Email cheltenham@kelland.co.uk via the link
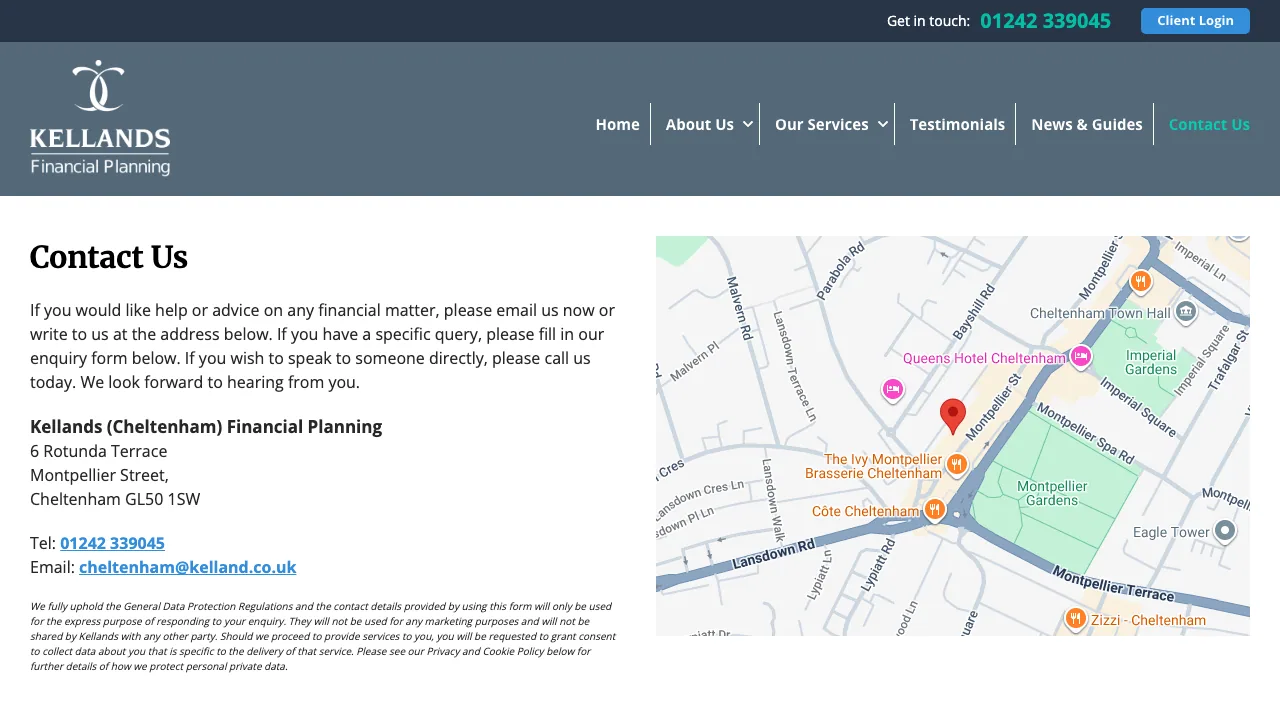The width and height of the screenshot is (1280, 720). click(x=187, y=567)
